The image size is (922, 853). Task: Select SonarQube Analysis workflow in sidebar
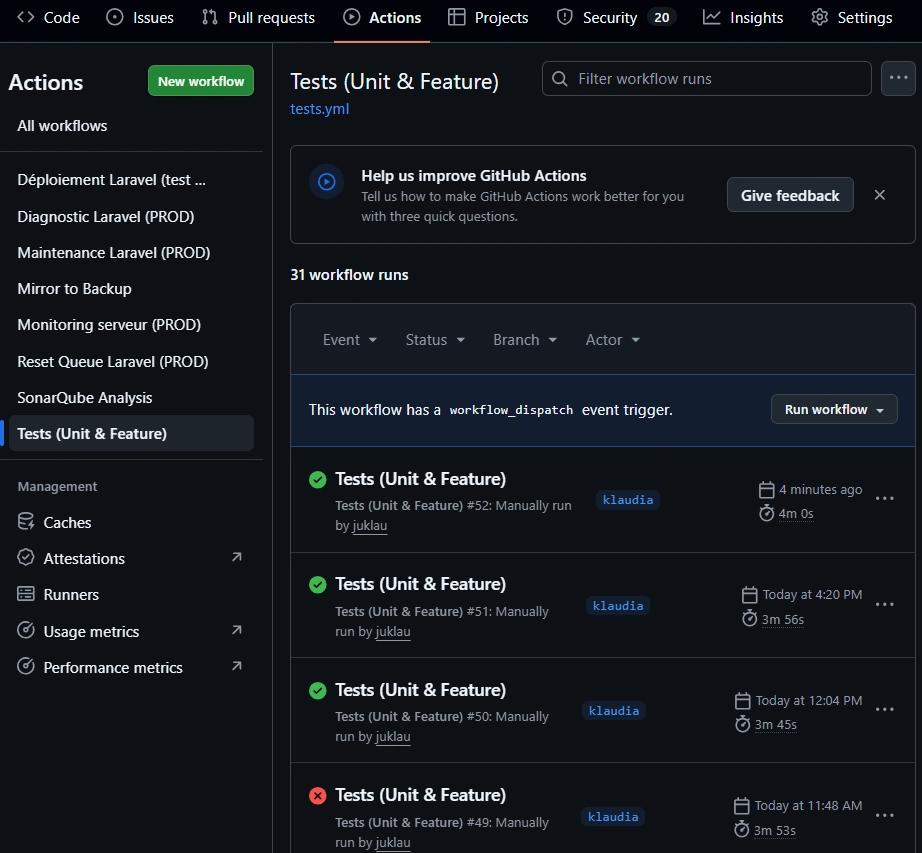[x=85, y=397]
